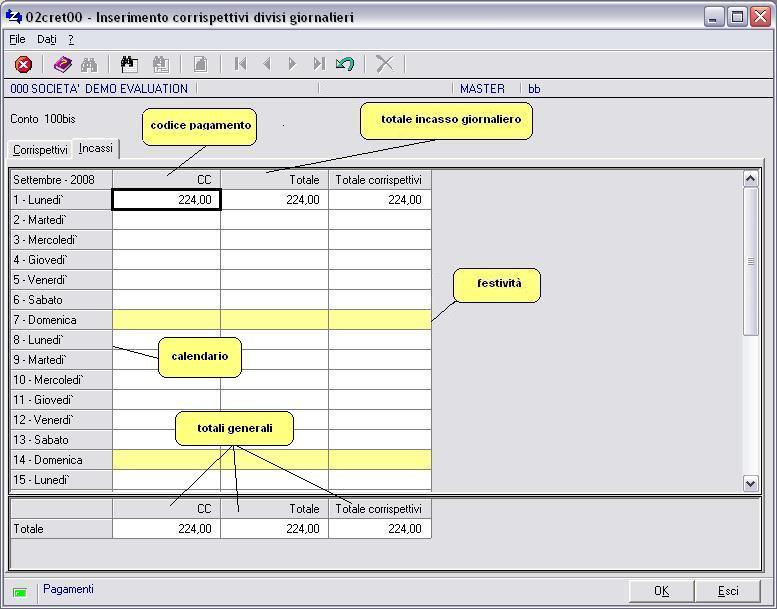This screenshot has height=609, width=777.
Task: Select the Incassi tab
Action: (x=96, y=148)
